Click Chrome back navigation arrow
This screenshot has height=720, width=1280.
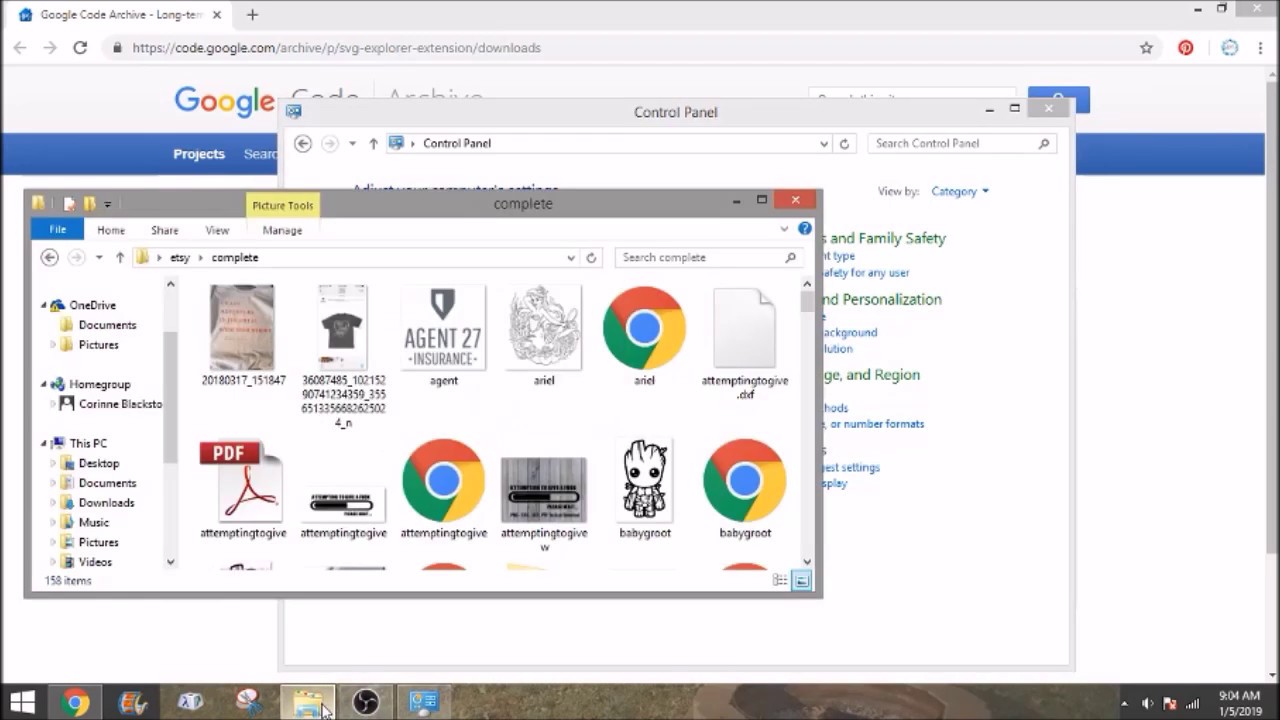point(20,47)
